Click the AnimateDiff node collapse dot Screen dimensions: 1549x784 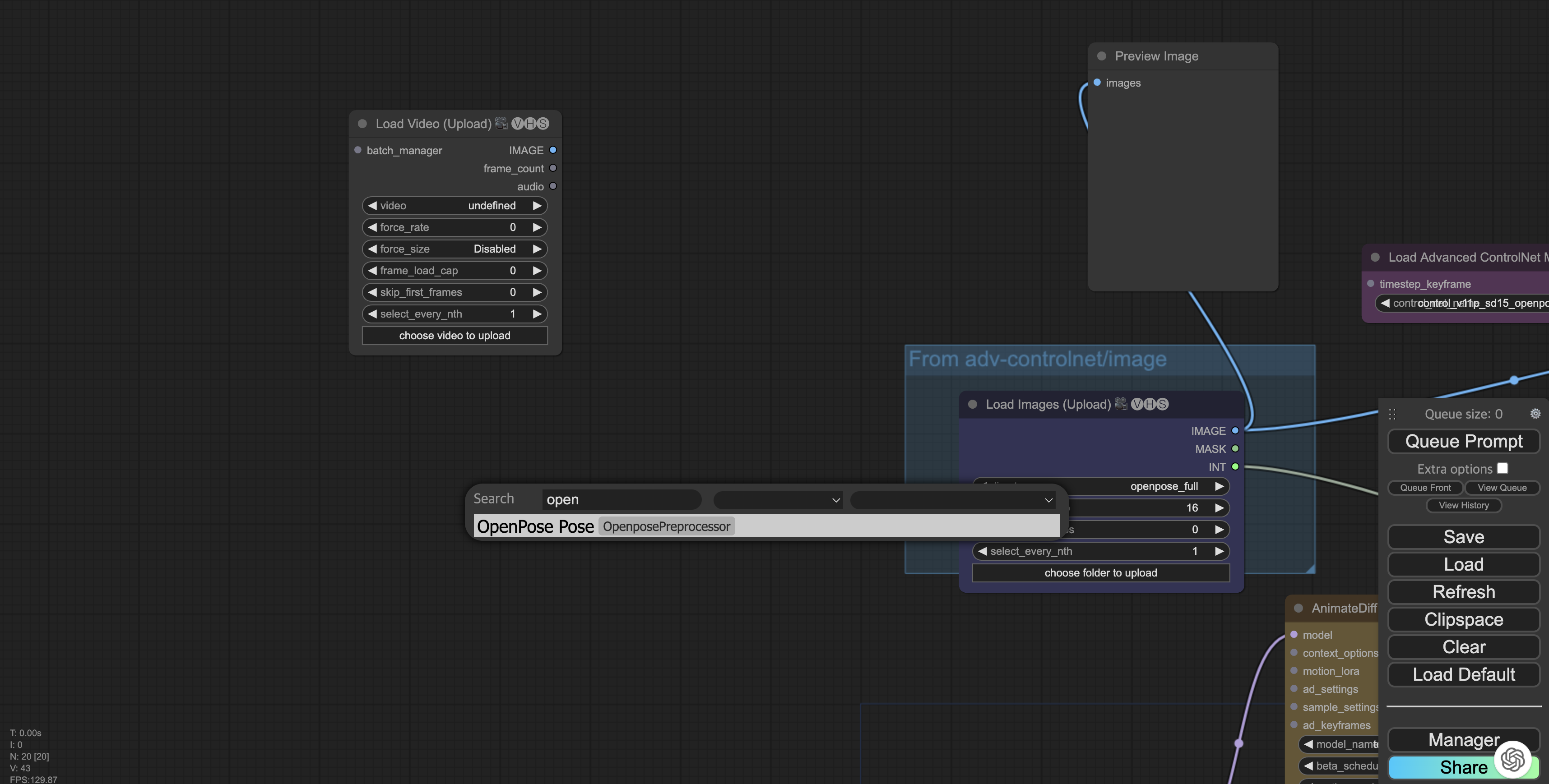[1298, 608]
